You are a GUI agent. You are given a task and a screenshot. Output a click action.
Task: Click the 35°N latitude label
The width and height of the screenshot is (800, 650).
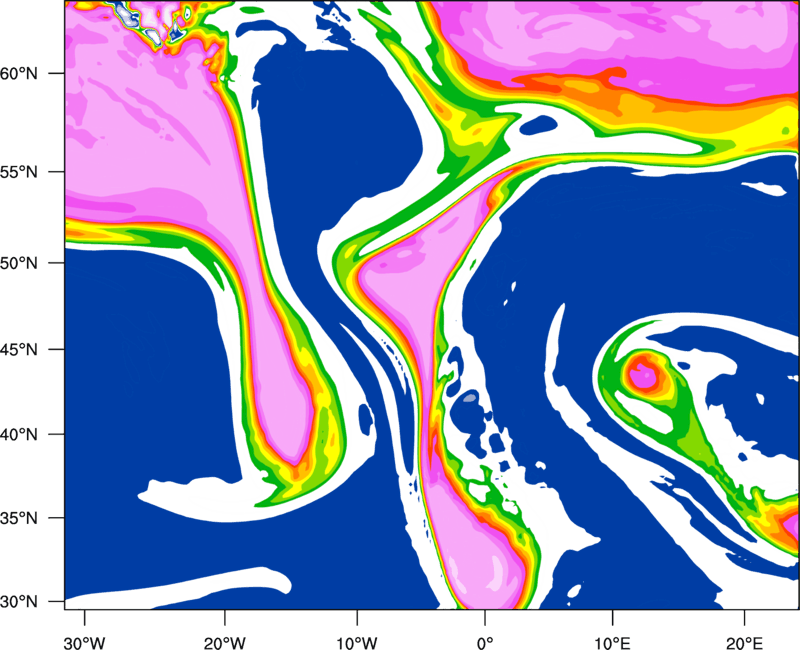(19, 518)
